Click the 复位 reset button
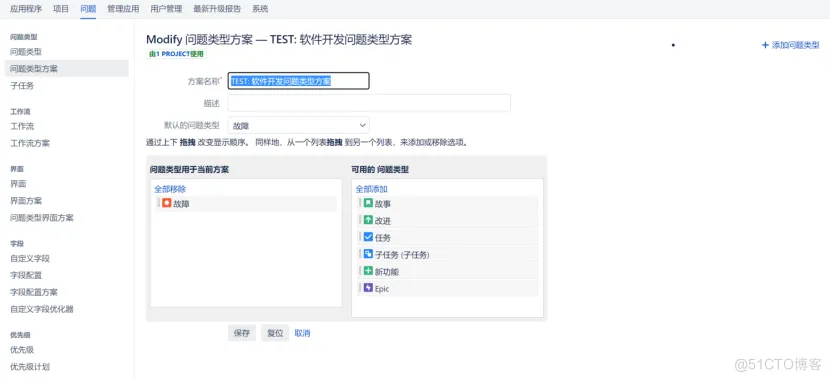The image size is (831, 381). (275, 333)
